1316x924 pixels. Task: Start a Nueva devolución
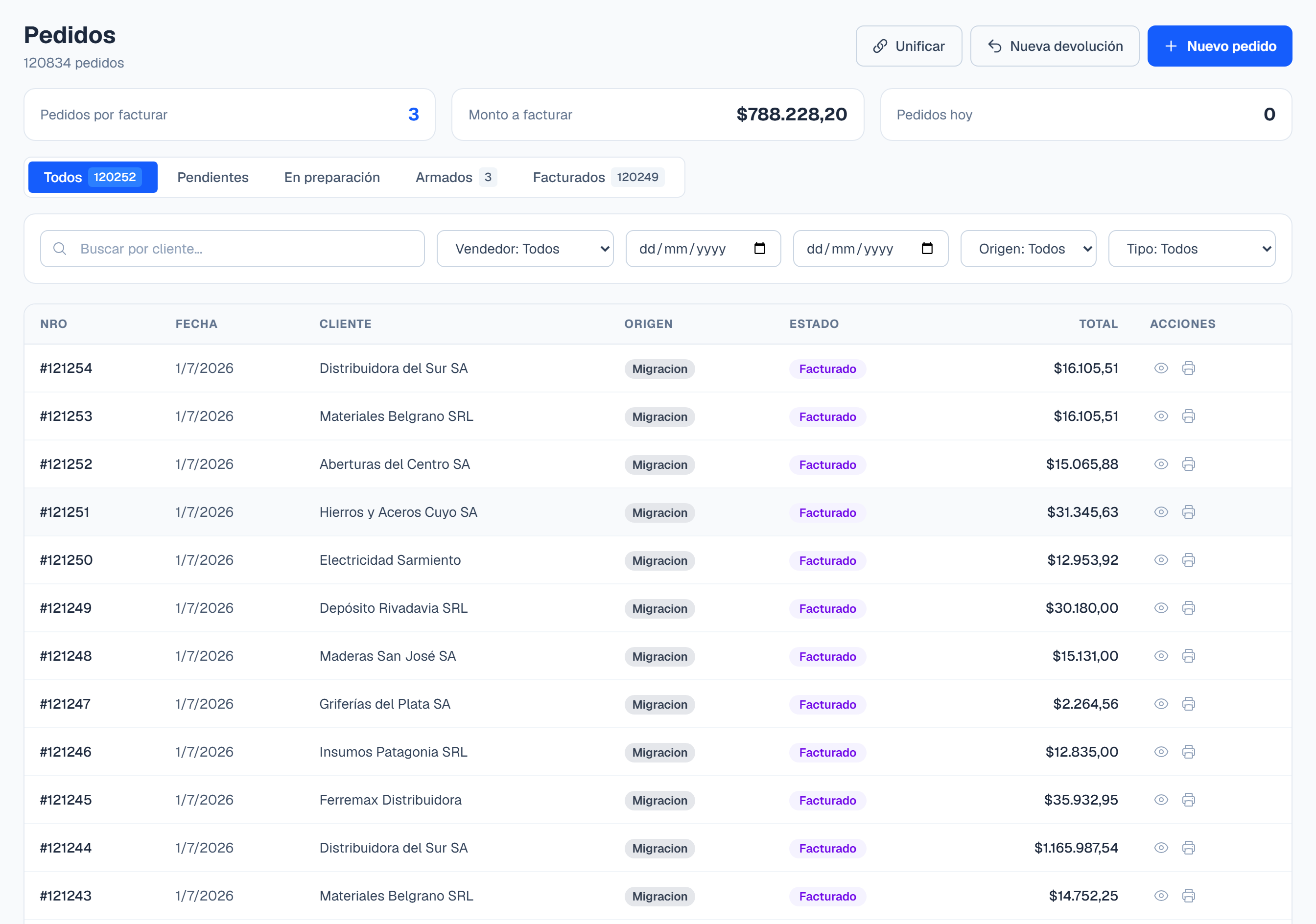(1054, 46)
